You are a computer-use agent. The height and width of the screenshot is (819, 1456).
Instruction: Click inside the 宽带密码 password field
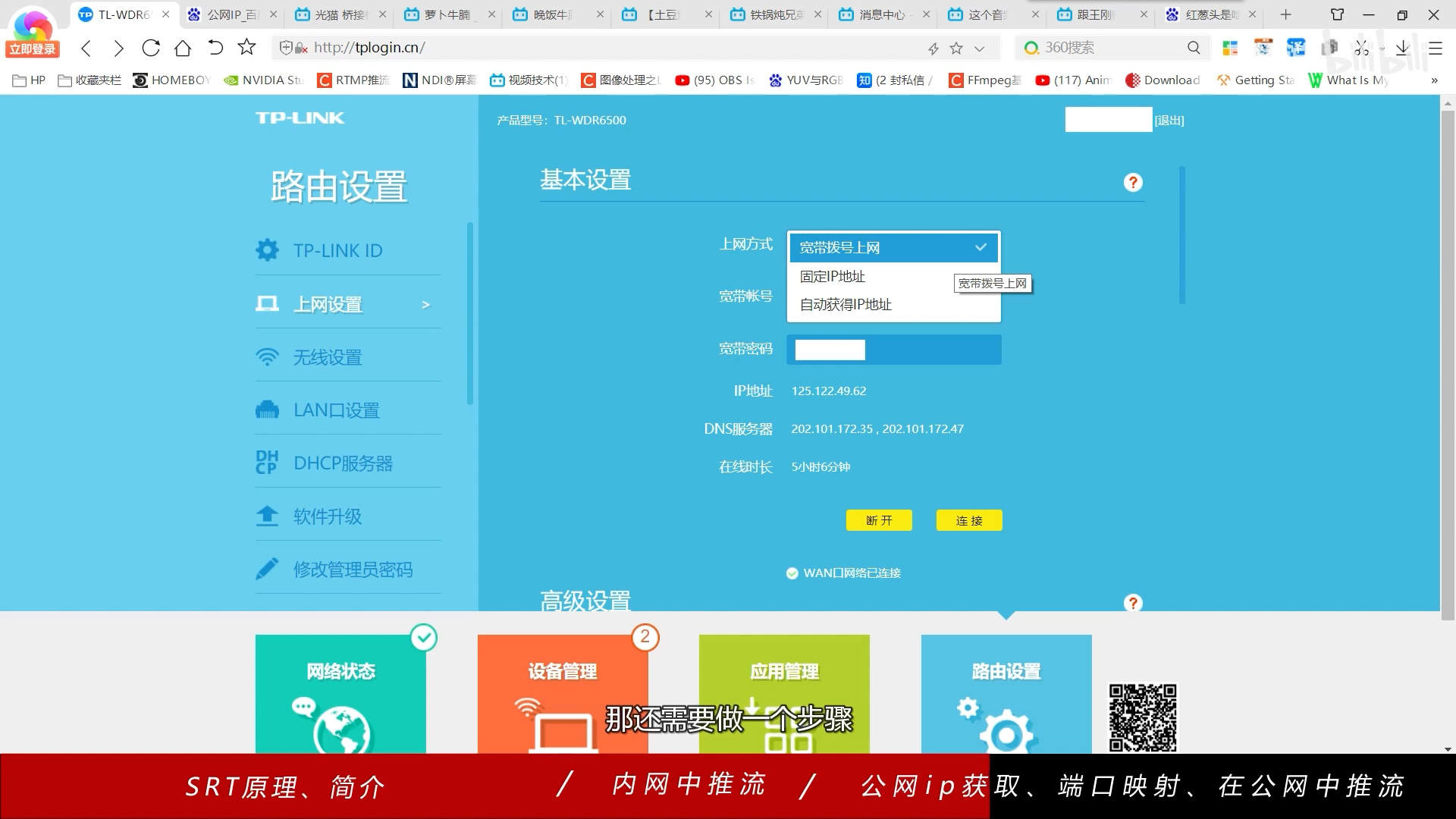[829, 350]
